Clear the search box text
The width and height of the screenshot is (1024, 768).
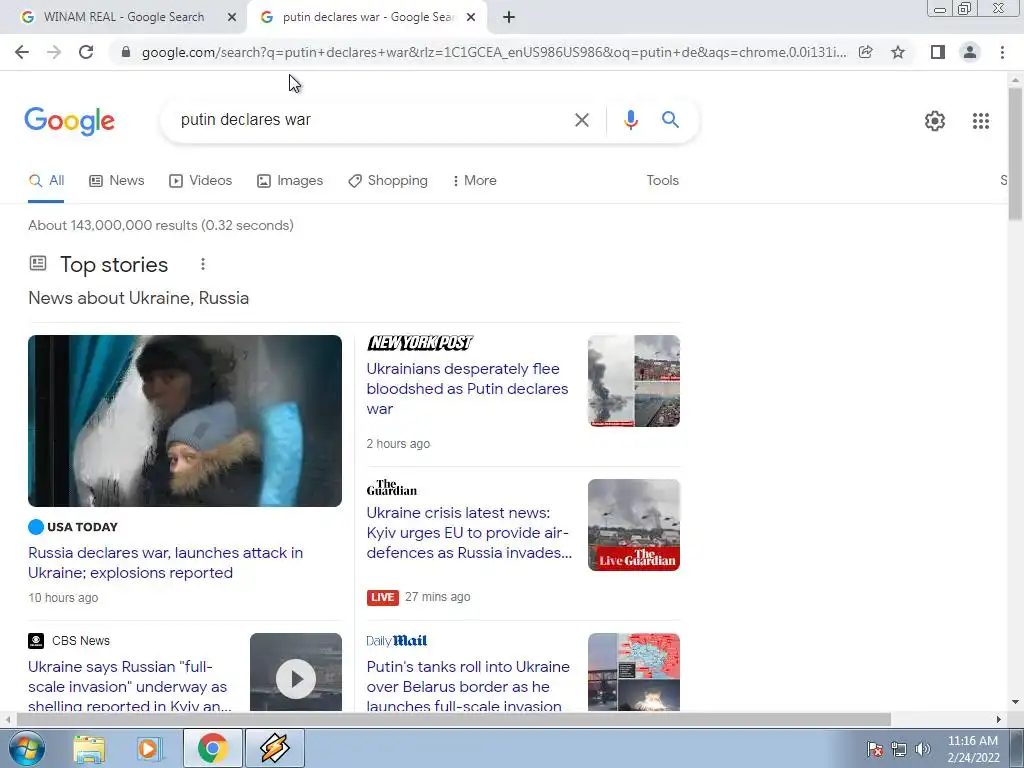(x=581, y=120)
